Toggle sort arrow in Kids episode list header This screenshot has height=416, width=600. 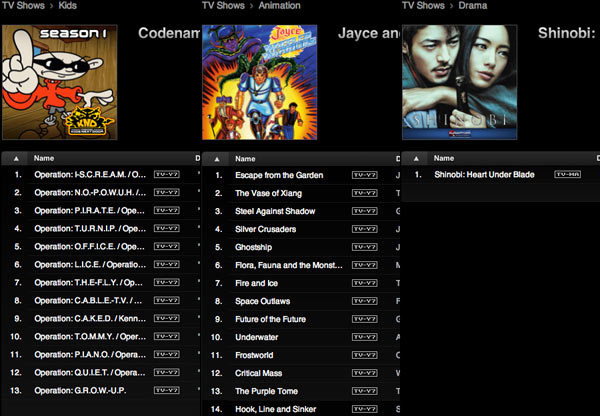(x=17, y=158)
